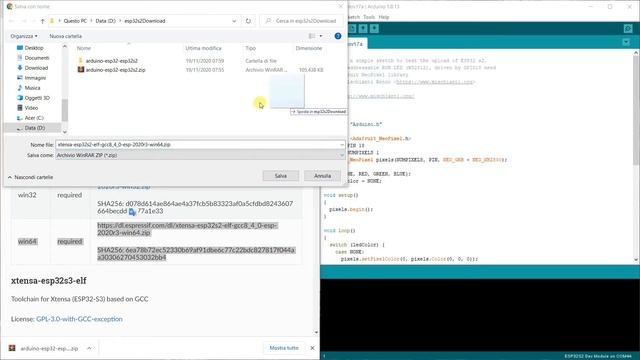This screenshot has width=640, height=360.
Task: Expand the address bar path history dropdown
Action: [x=234, y=21]
